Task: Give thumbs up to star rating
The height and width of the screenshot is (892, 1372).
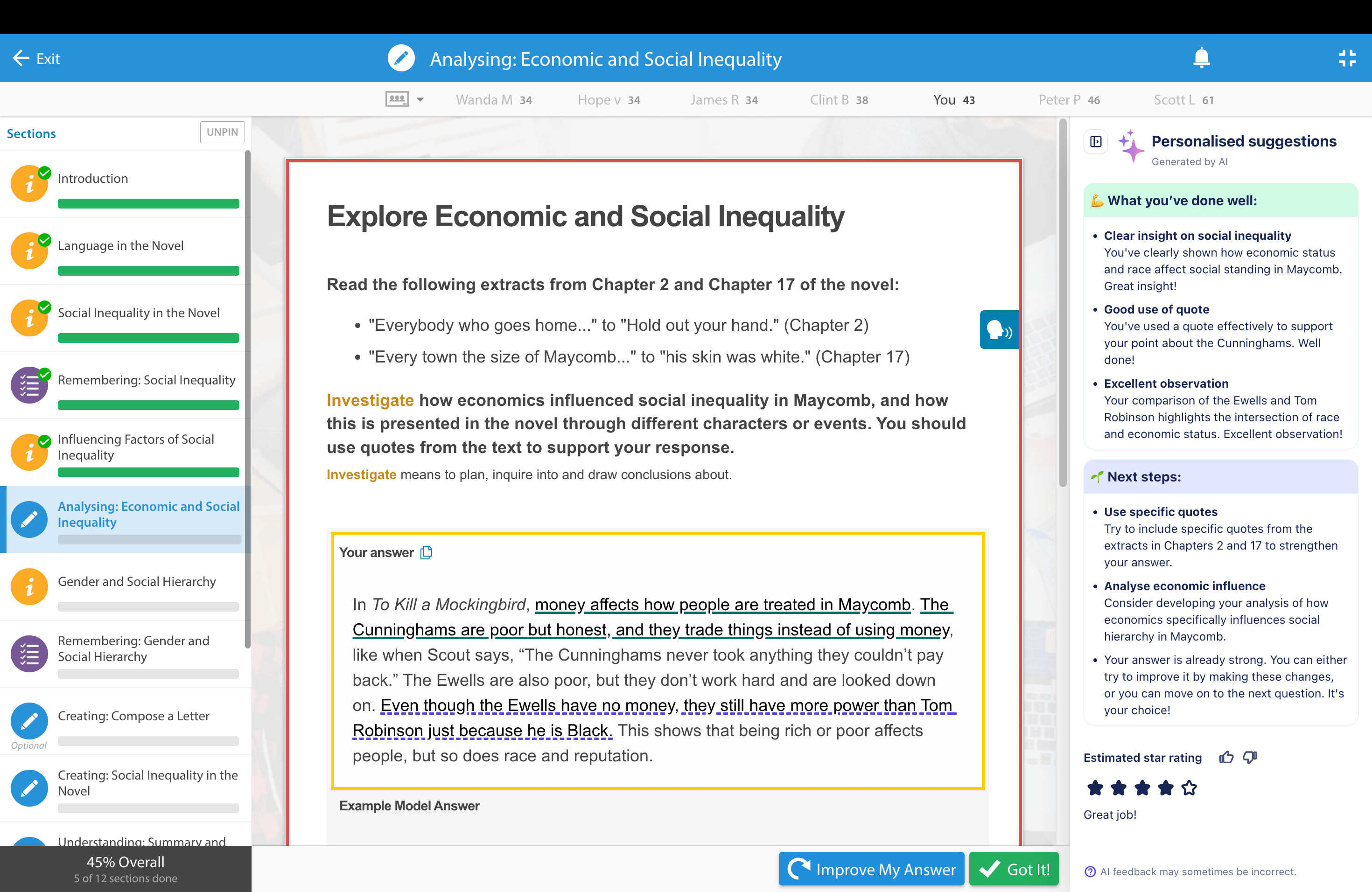Action: [x=1226, y=757]
